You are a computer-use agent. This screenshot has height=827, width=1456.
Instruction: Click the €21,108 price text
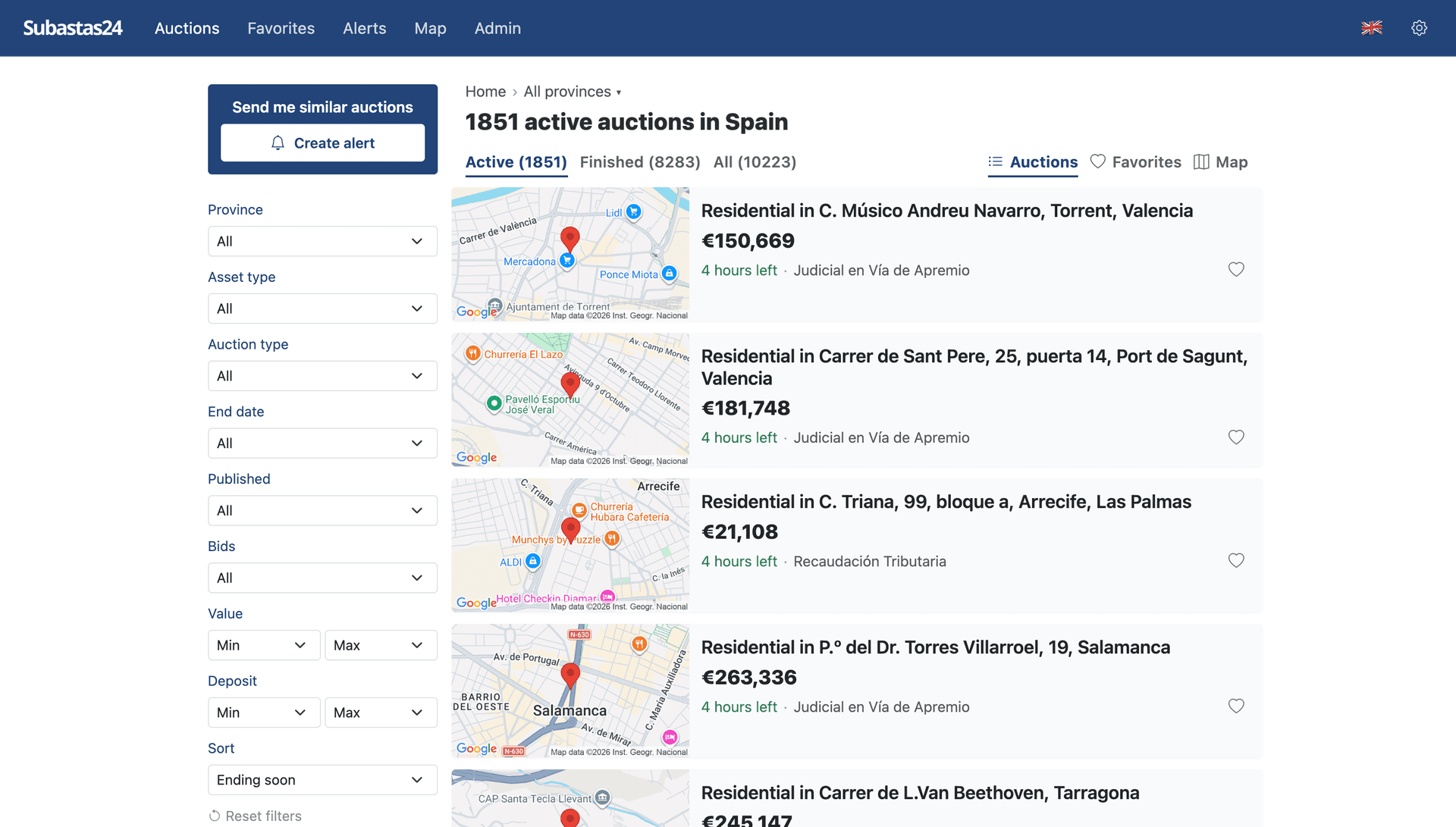point(739,532)
